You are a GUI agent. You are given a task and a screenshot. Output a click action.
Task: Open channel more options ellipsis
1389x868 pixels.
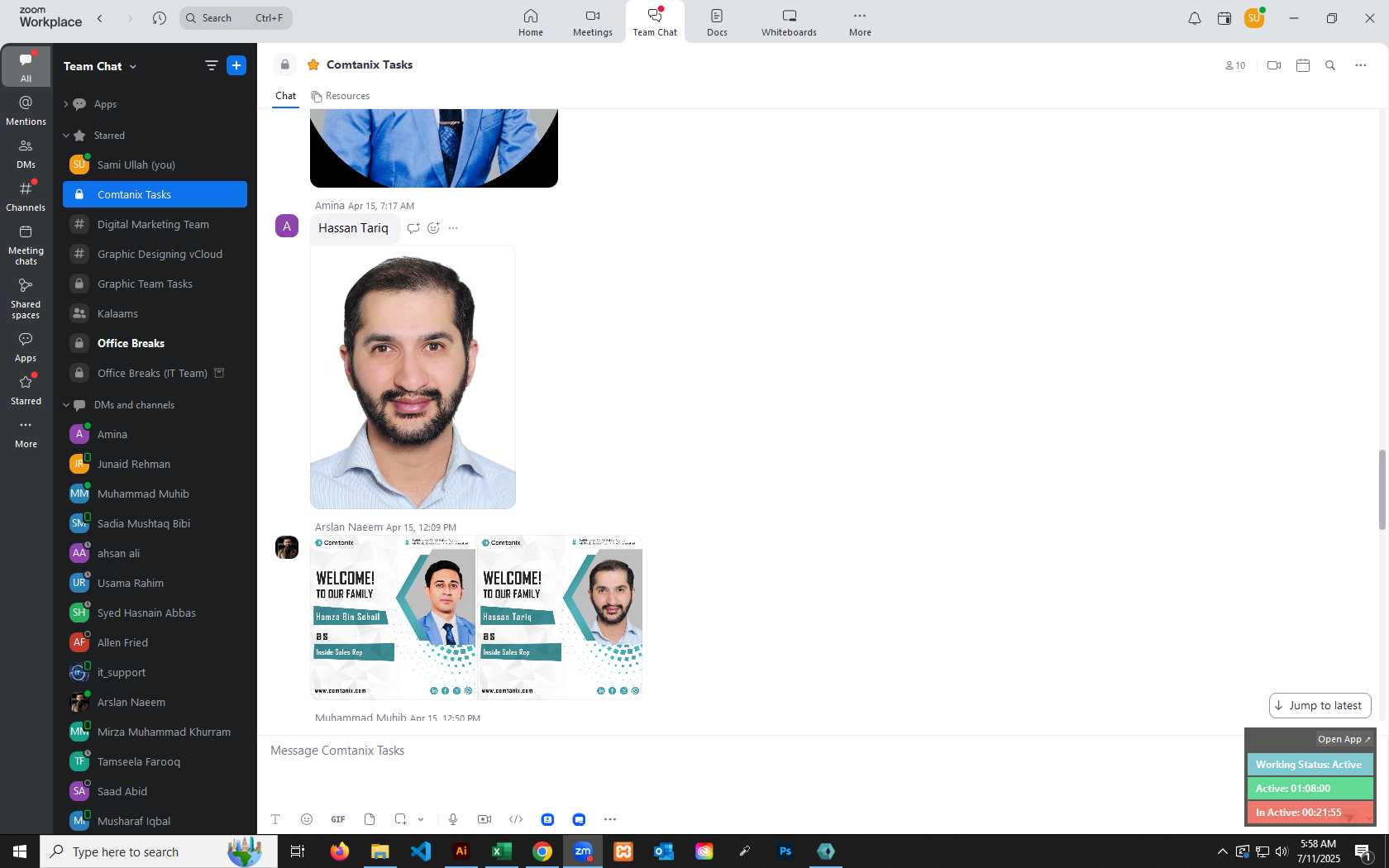point(1361,65)
